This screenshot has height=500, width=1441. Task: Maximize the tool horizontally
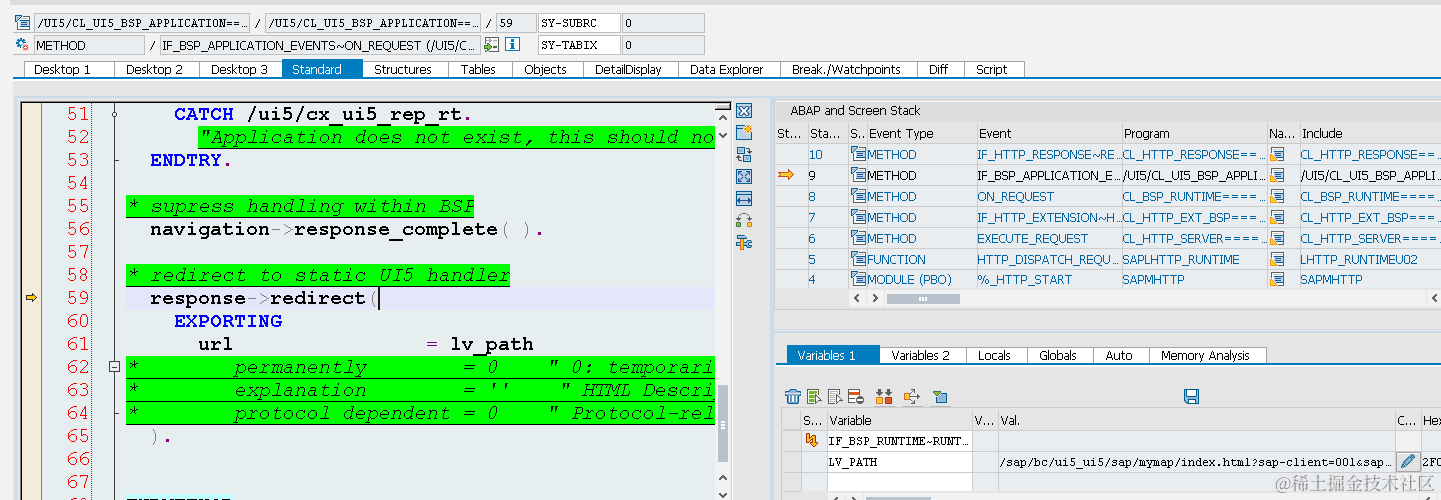pos(744,198)
